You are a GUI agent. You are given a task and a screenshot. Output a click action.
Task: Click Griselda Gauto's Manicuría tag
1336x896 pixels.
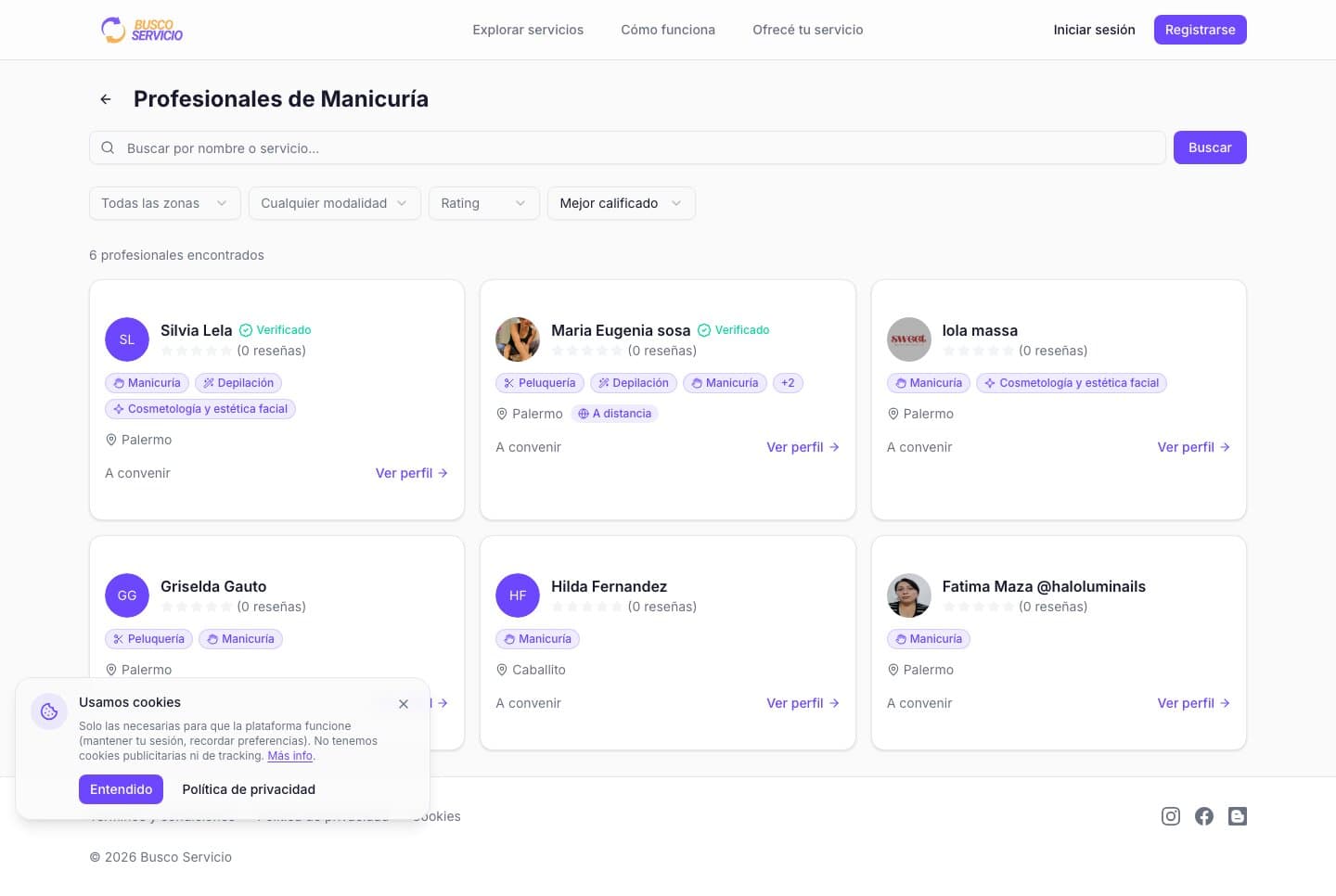pos(240,639)
